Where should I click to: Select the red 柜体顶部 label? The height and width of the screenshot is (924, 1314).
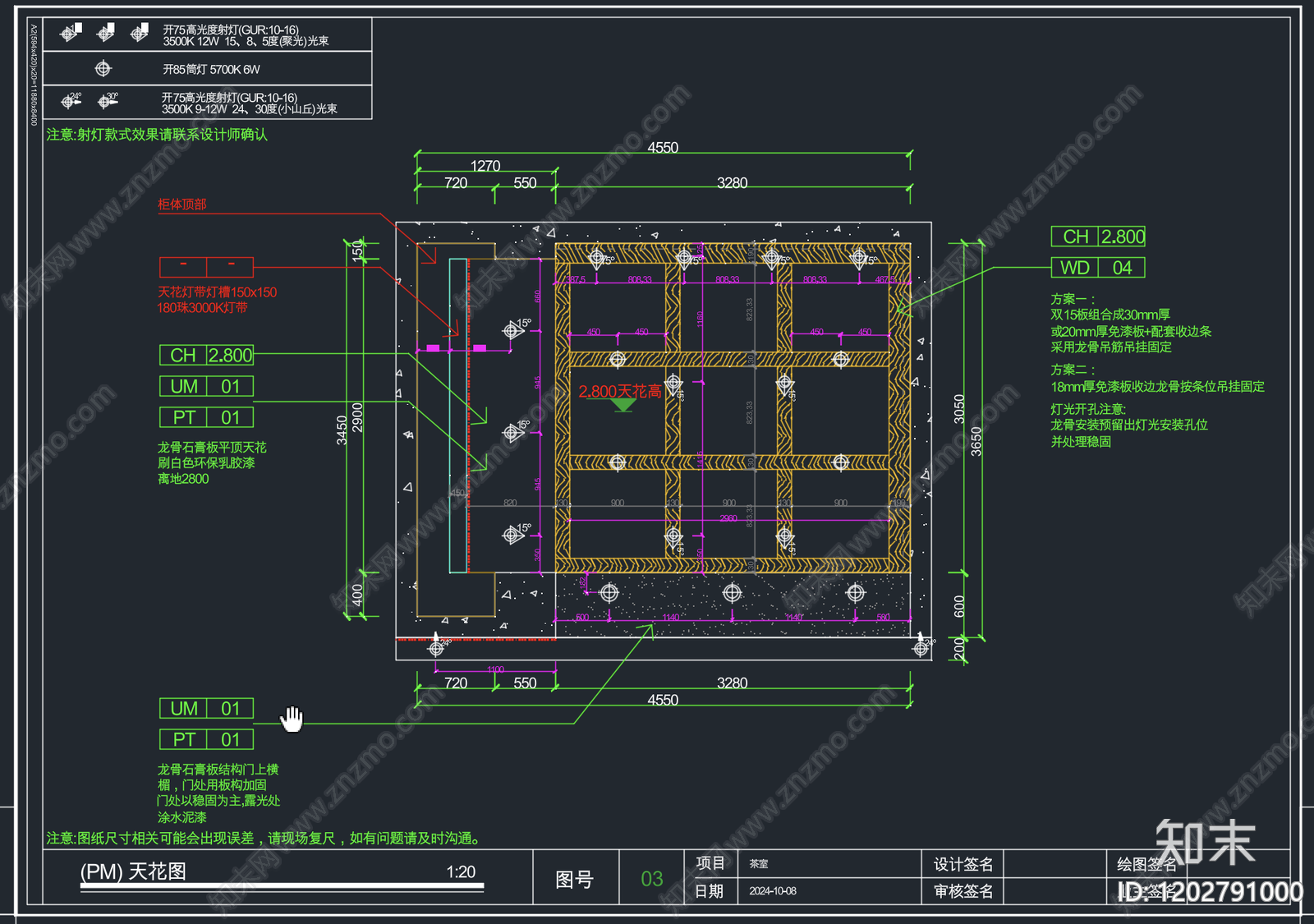coord(182,205)
